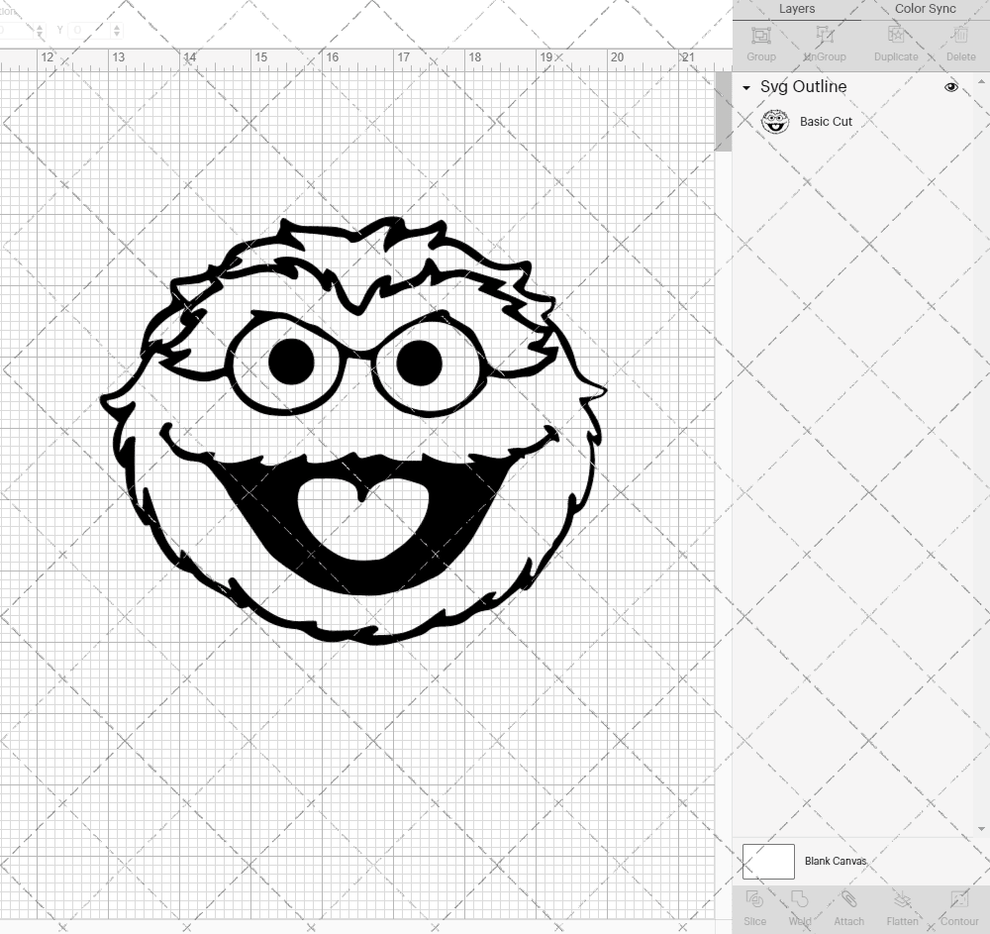Toggle visibility of the Svg Outline layer
This screenshot has height=934, width=990.
pos(951,87)
